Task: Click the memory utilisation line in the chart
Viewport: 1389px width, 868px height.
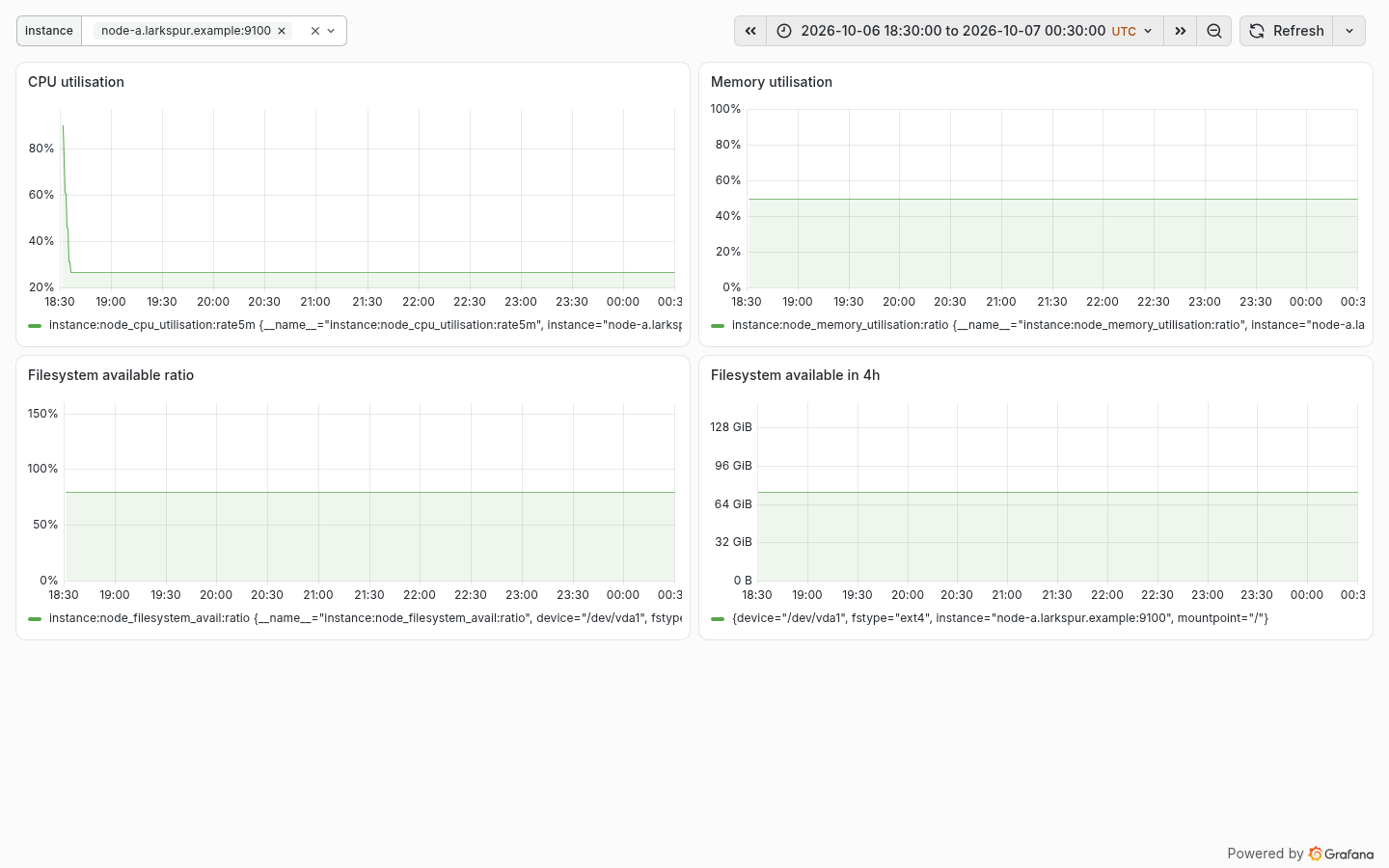Action: pos(1052,199)
